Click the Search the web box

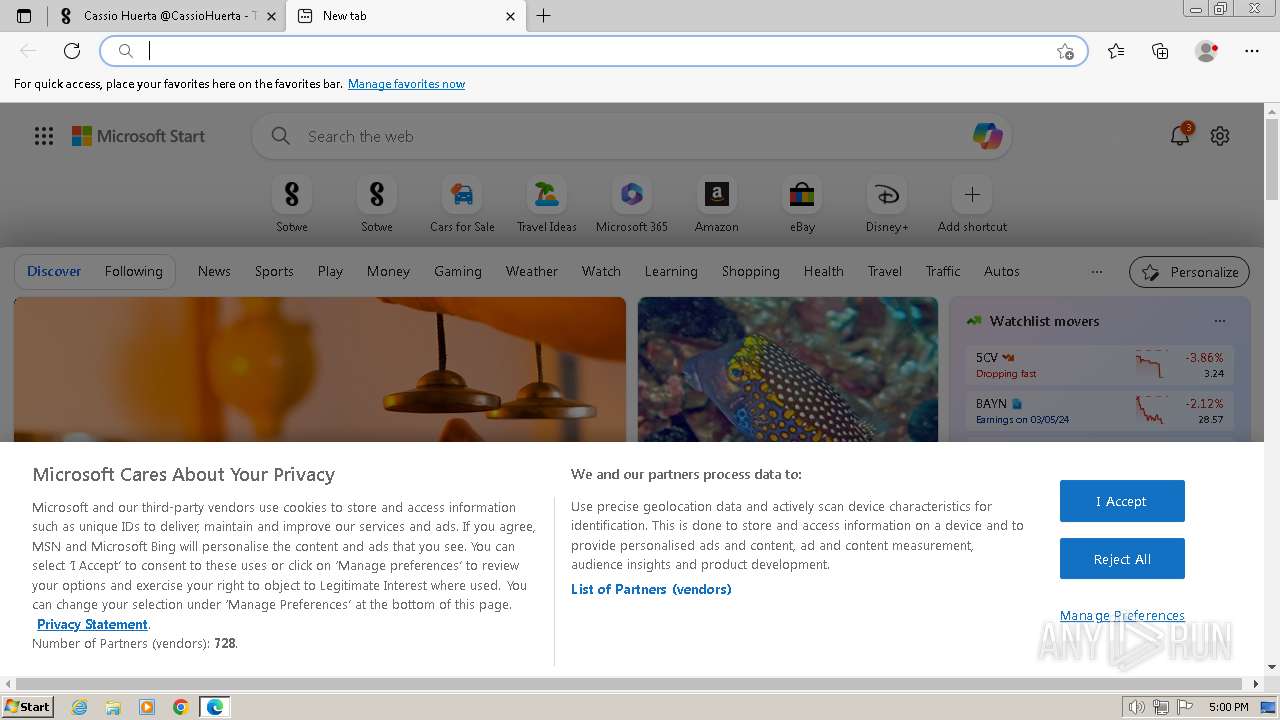(x=630, y=136)
